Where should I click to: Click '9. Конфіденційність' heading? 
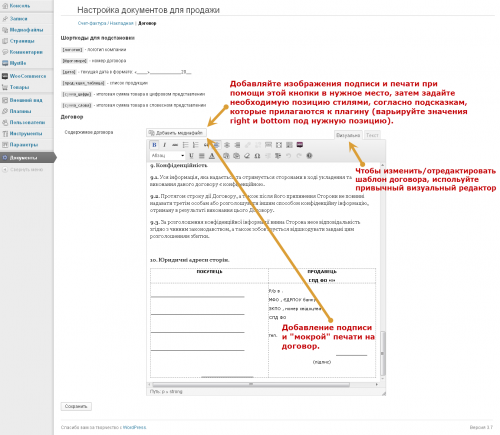coord(178,166)
